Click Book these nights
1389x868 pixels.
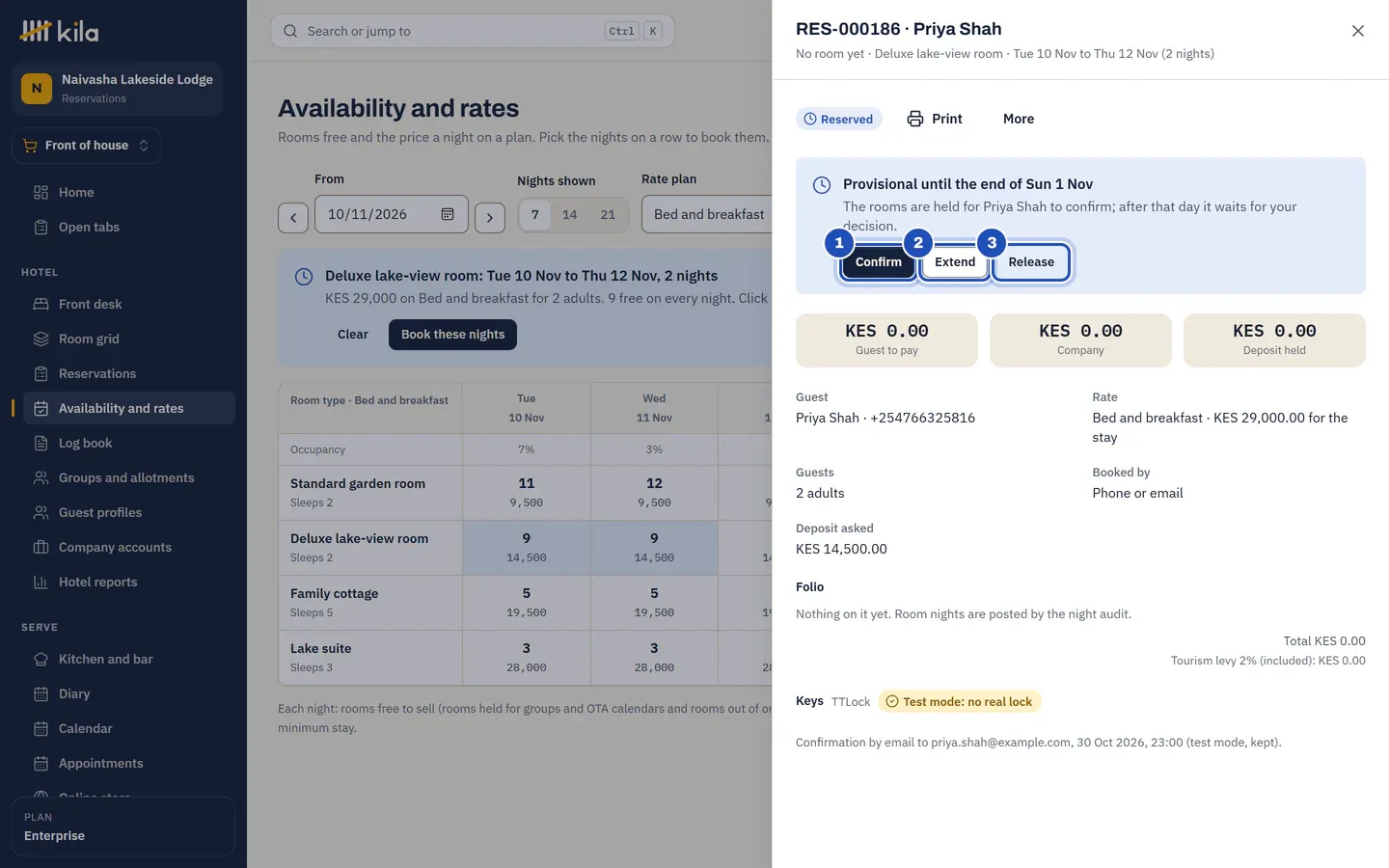coord(452,334)
